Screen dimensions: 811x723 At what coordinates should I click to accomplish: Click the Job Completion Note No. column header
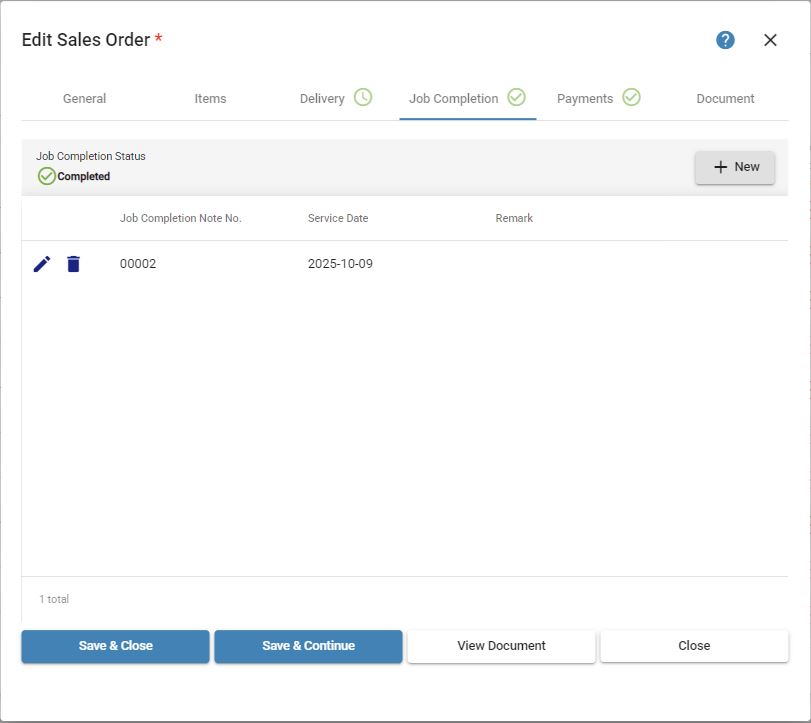pyautogui.click(x=181, y=218)
